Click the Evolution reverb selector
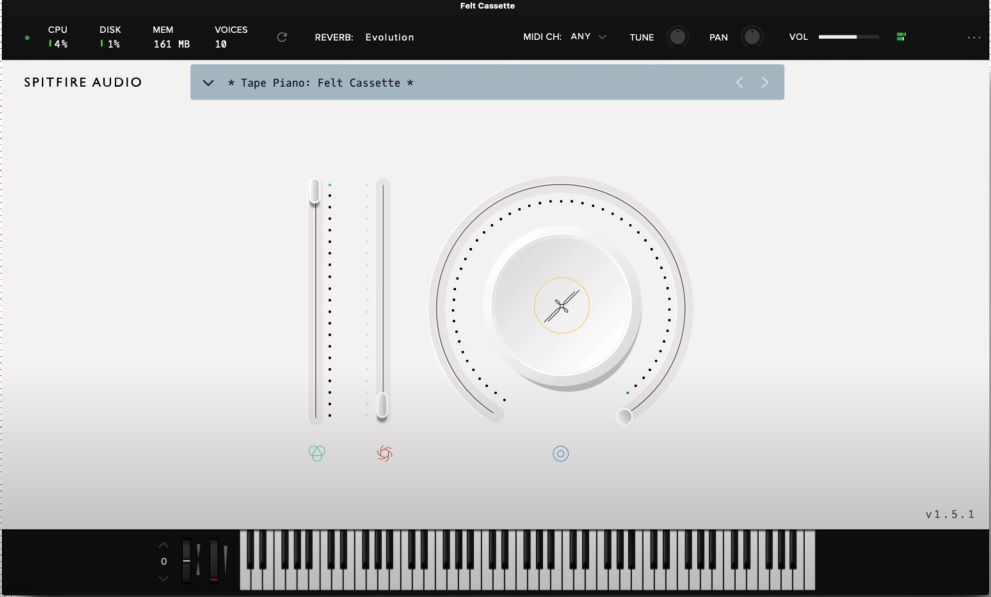The image size is (991, 597). pyautogui.click(x=389, y=37)
